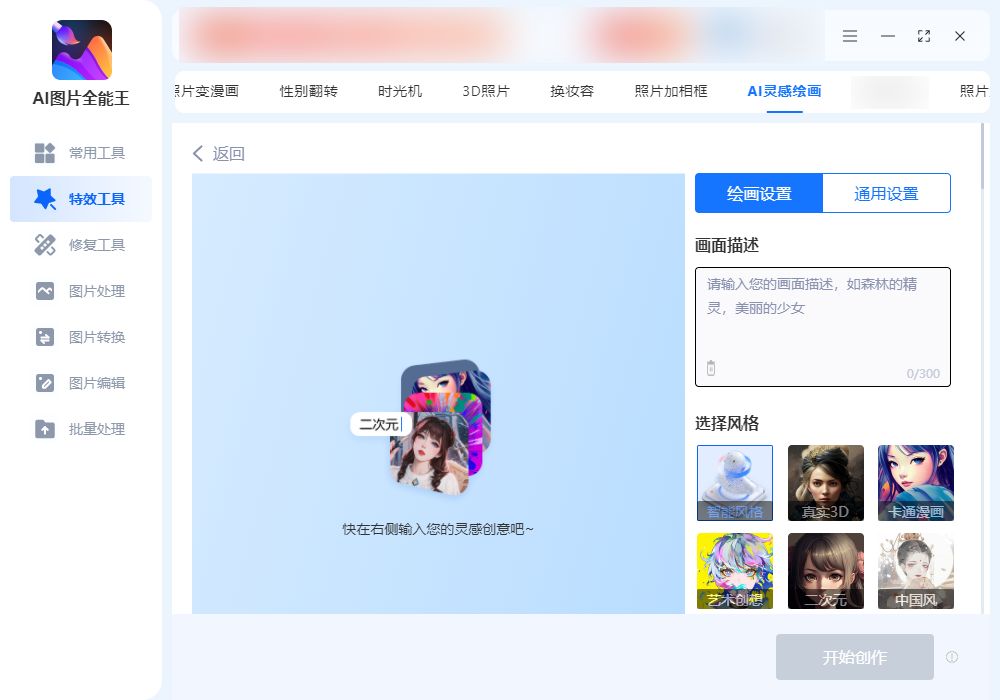Click the 特效工具 star icon
This screenshot has height=700, width=1000.
point(46,199)
